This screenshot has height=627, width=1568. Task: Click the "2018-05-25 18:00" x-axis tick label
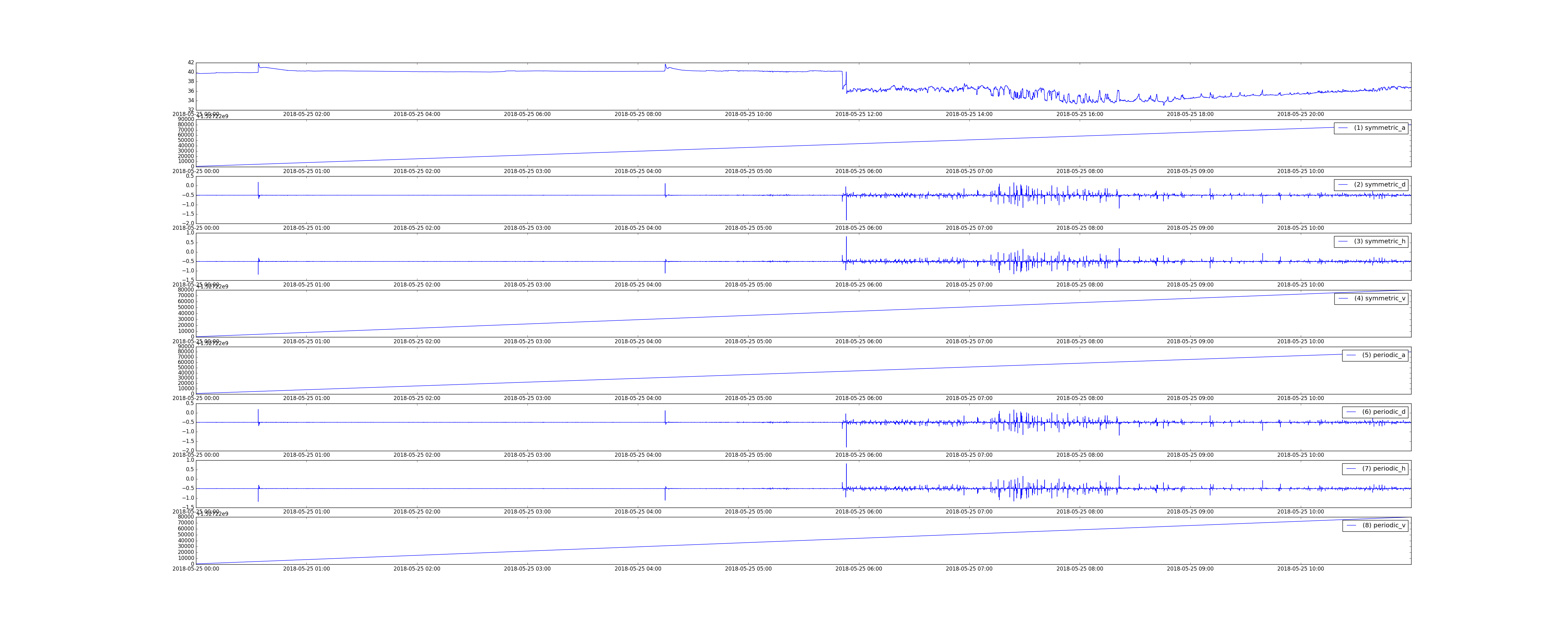(x=1190, y=114)
